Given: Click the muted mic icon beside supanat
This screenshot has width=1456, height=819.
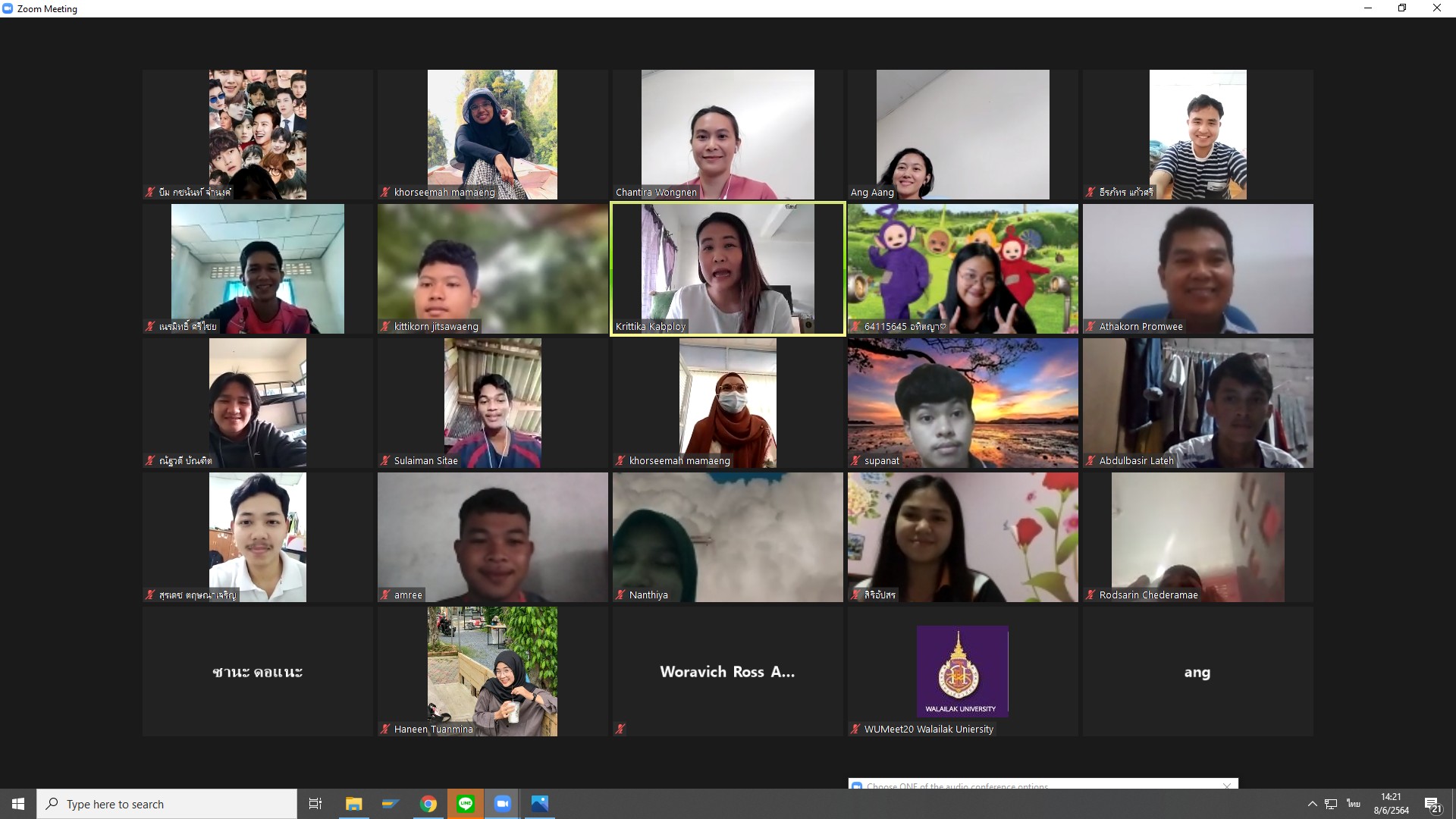Looking at the screenshot, I should coord(856,460).
